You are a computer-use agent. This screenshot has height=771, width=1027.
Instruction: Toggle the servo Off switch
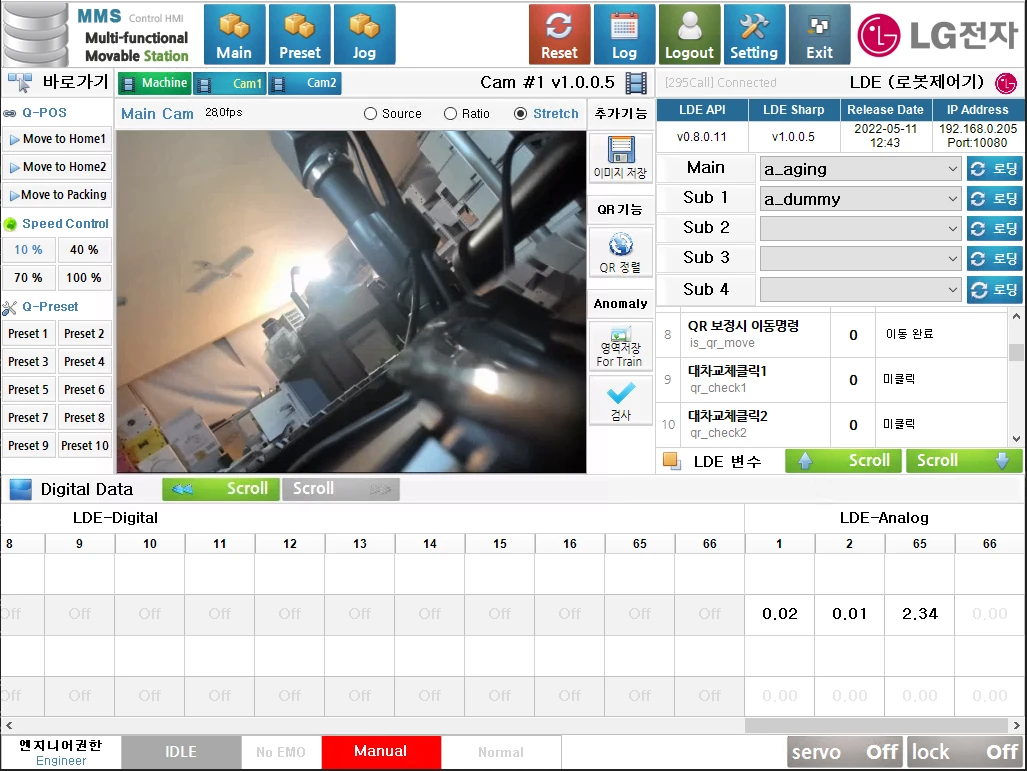point(845,752)
